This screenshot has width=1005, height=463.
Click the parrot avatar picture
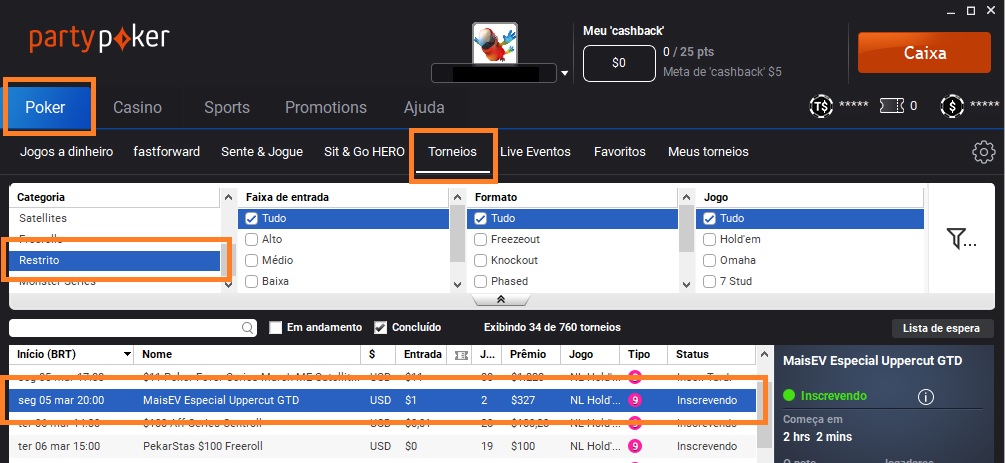pyautogui.click(x=495, y=44)
